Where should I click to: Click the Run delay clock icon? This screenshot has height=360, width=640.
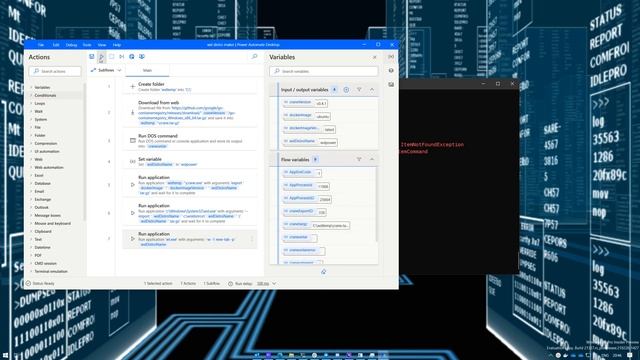(231, 283)
